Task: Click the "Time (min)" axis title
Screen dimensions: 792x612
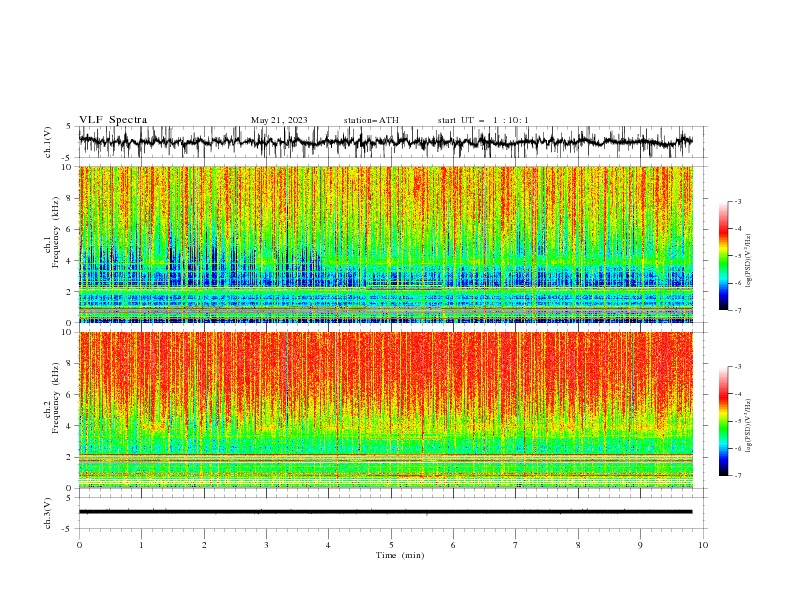Action: [400, 555]
